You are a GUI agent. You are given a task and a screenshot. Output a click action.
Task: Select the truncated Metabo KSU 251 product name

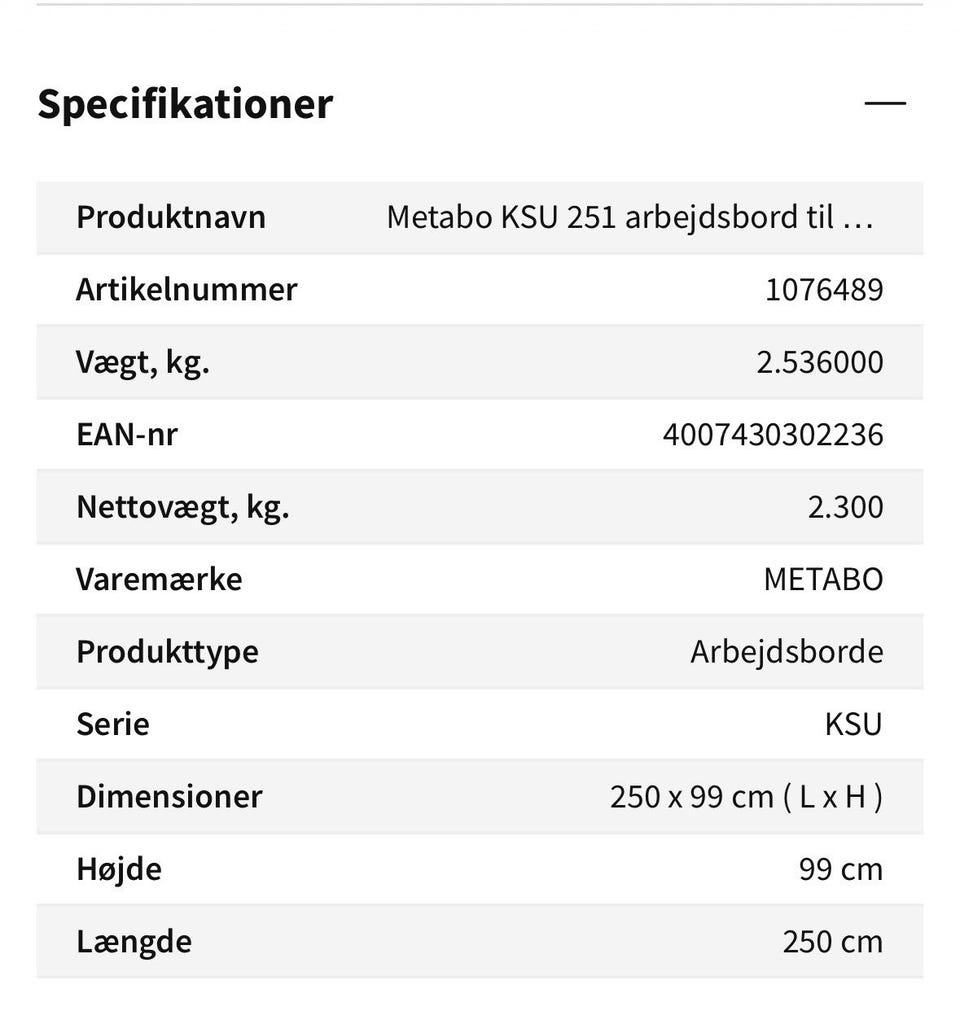pos(630,217)
